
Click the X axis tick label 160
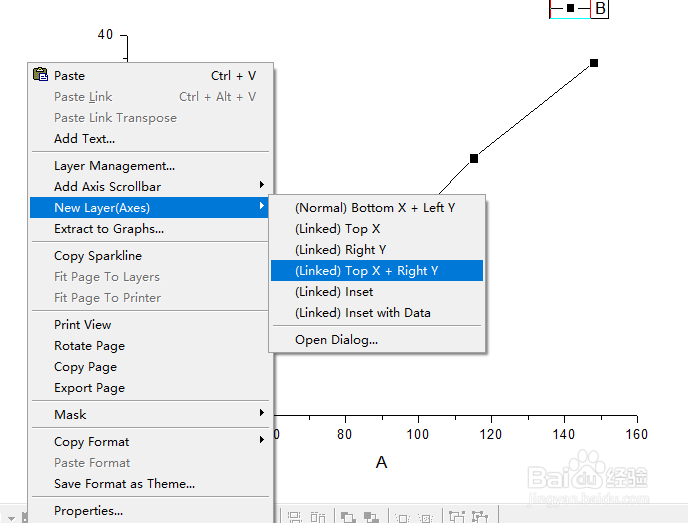(x=636, y=434)
